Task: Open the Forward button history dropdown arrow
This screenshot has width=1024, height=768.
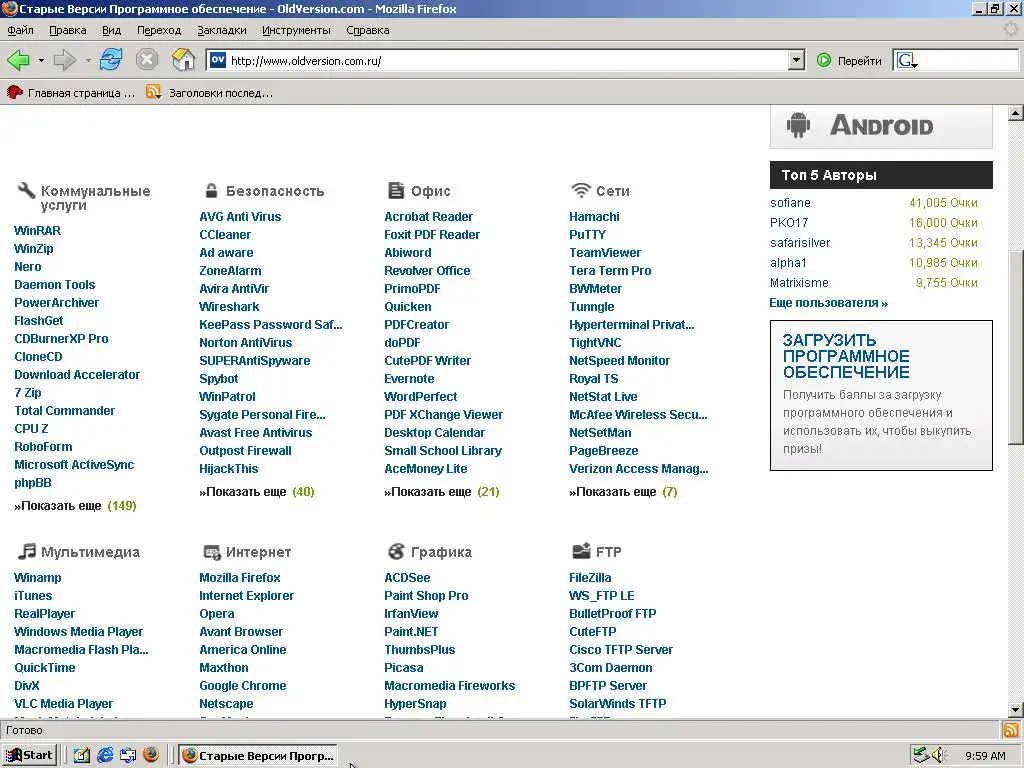Action: click(x=88, y=61)
